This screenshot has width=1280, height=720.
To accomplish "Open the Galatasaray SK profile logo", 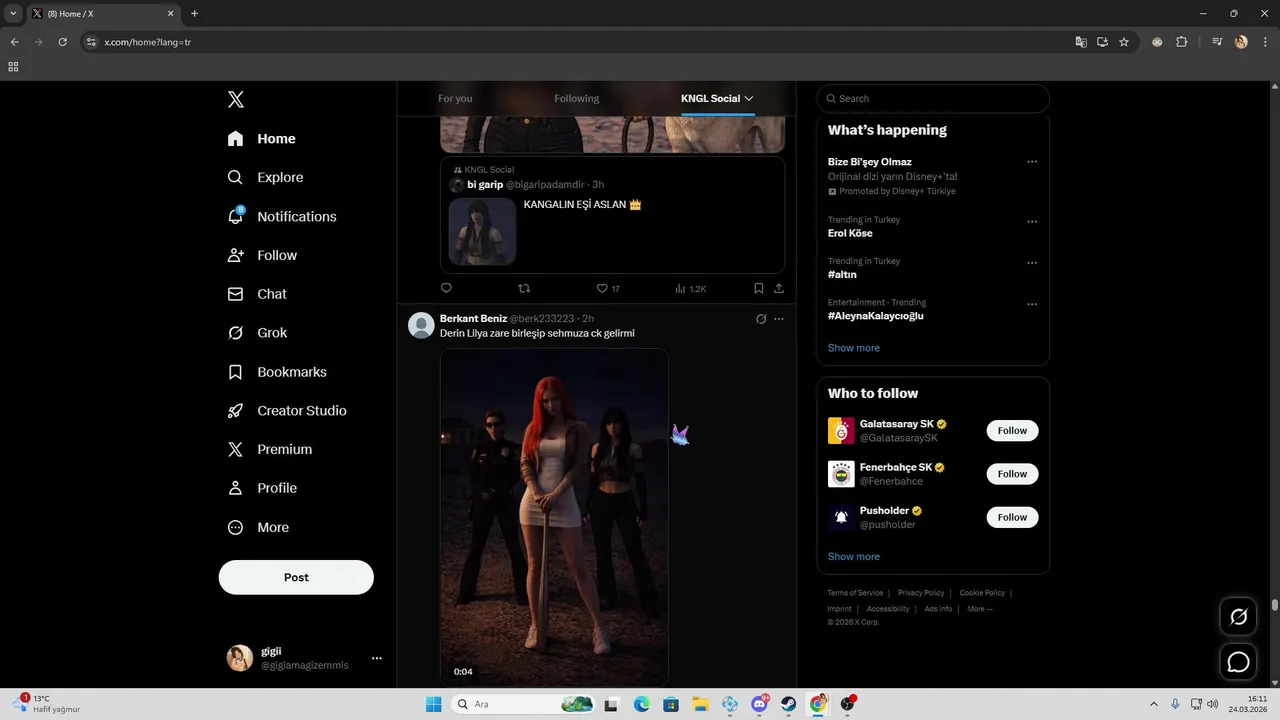I will click(x=841, y=431).
